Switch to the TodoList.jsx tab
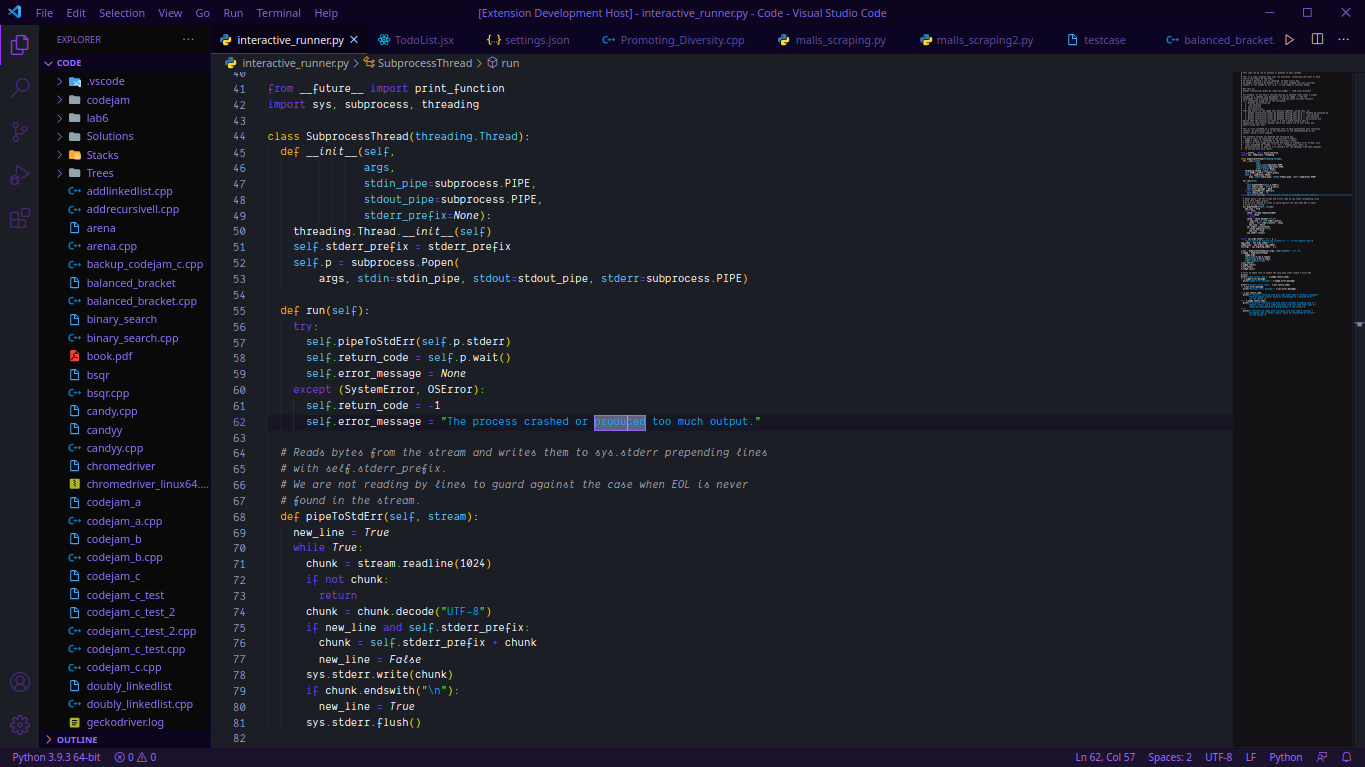Viewport: 1365px width, 767px height. click(x=424, y=40)
